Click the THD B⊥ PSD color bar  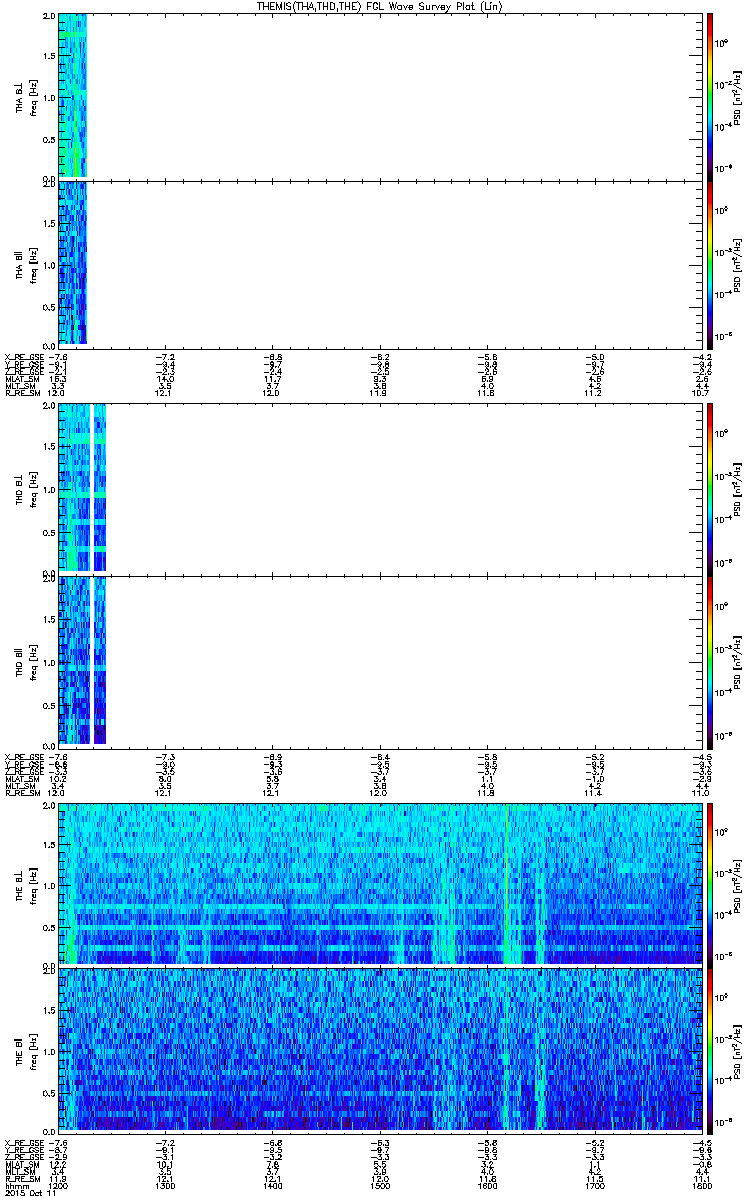tap(709, 488)
